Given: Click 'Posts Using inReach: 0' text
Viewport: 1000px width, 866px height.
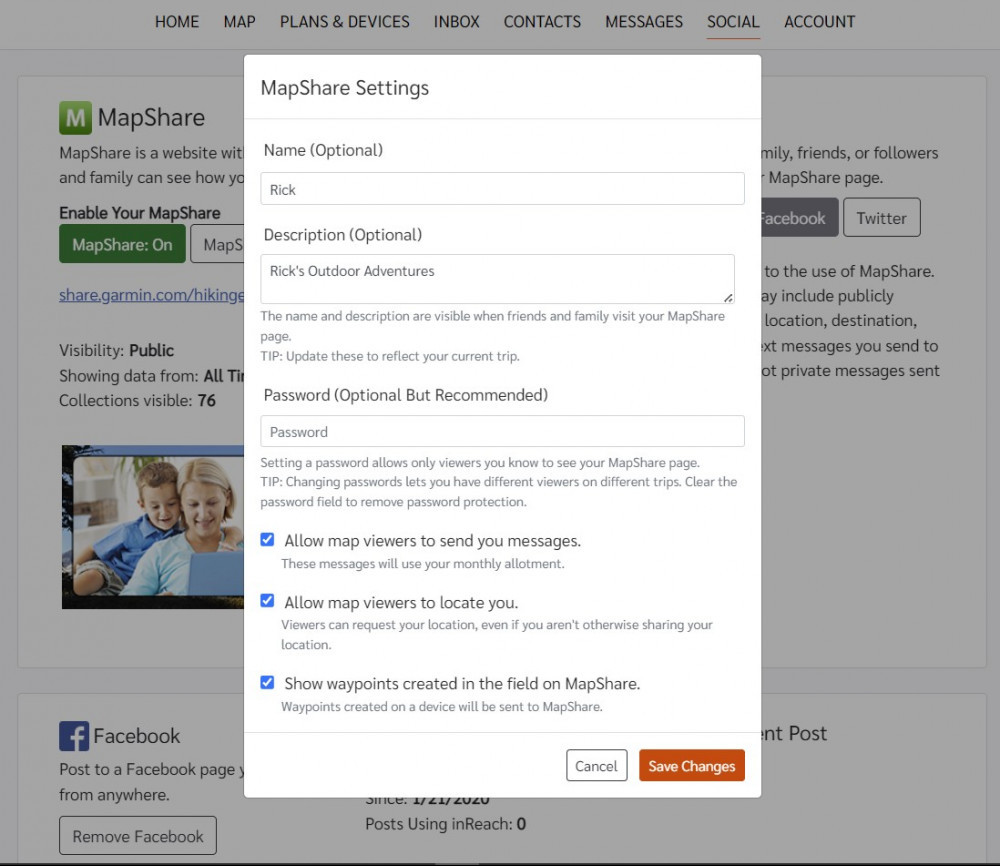Looking at the screenshot, I should (445, 824).
